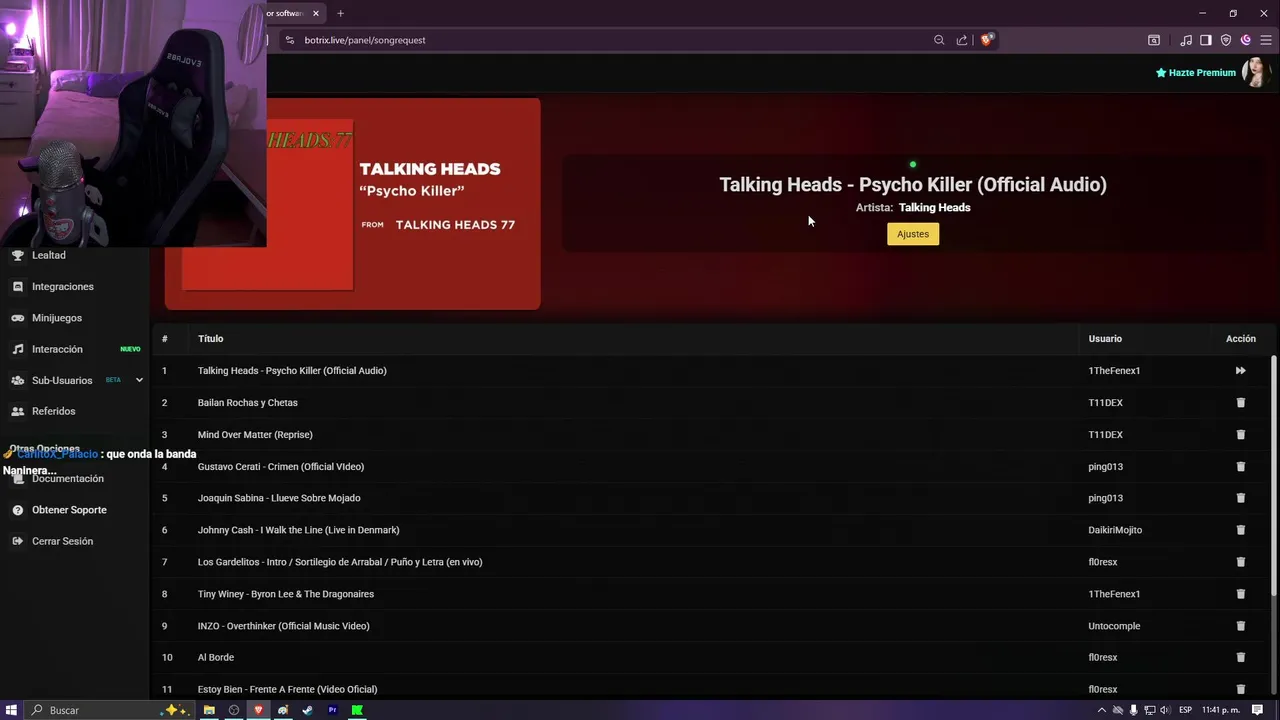Open Adobe Premiere Pro from the taskbar
The width and height of the screenshot is (1280, 720).
click(332, 710)
